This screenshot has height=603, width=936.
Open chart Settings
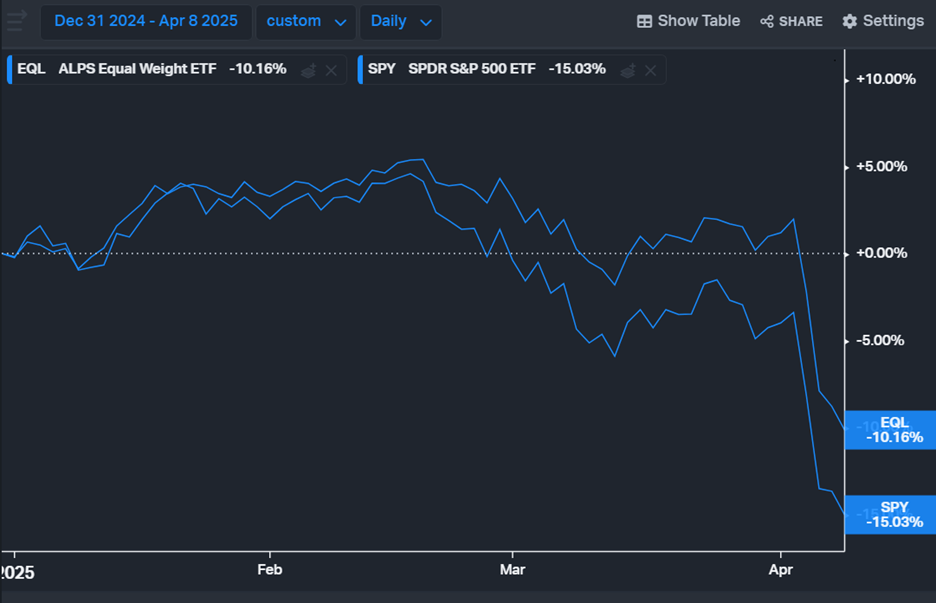click(883, 21)
